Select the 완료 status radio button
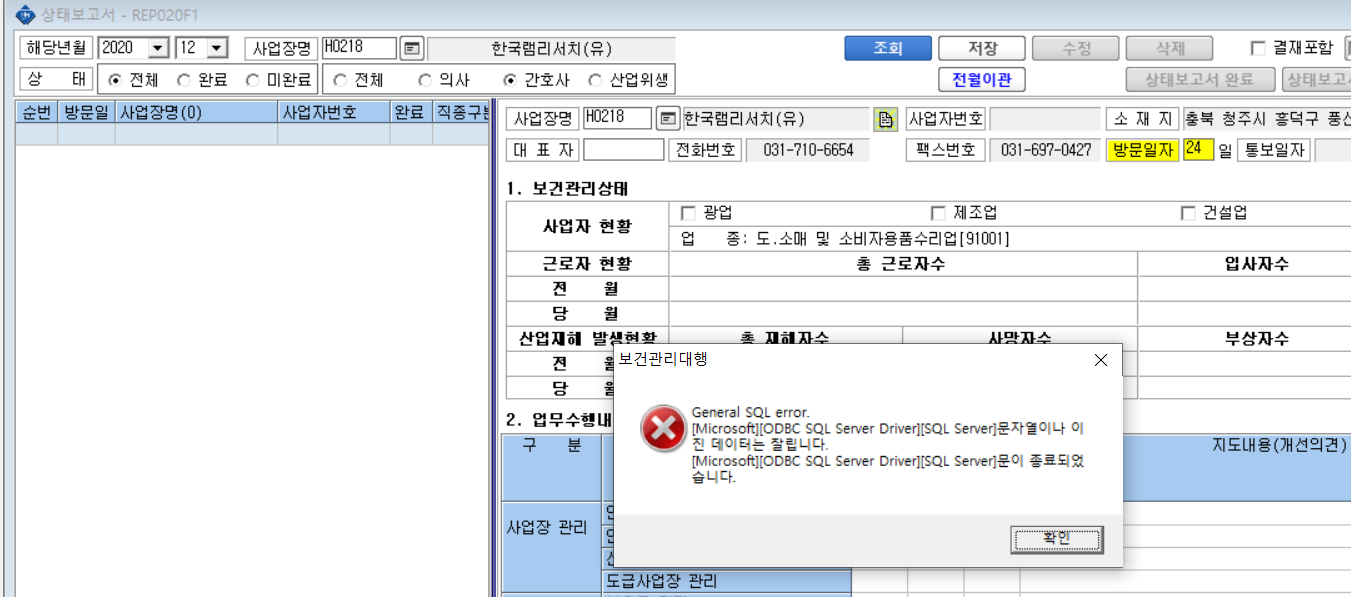This screenshot has height=597, width=1351. pos(184,80)
